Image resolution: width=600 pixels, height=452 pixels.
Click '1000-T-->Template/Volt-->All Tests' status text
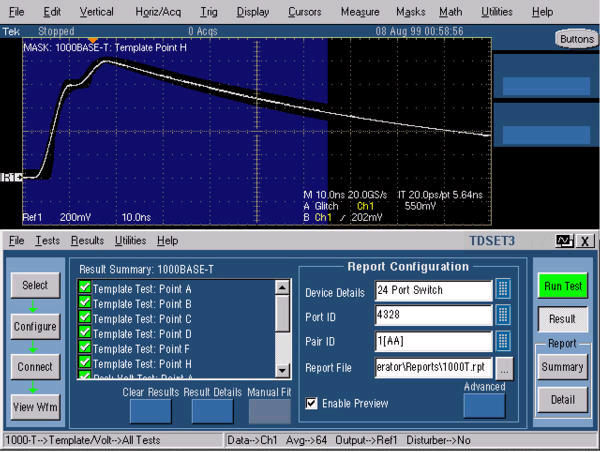(83, 440)
